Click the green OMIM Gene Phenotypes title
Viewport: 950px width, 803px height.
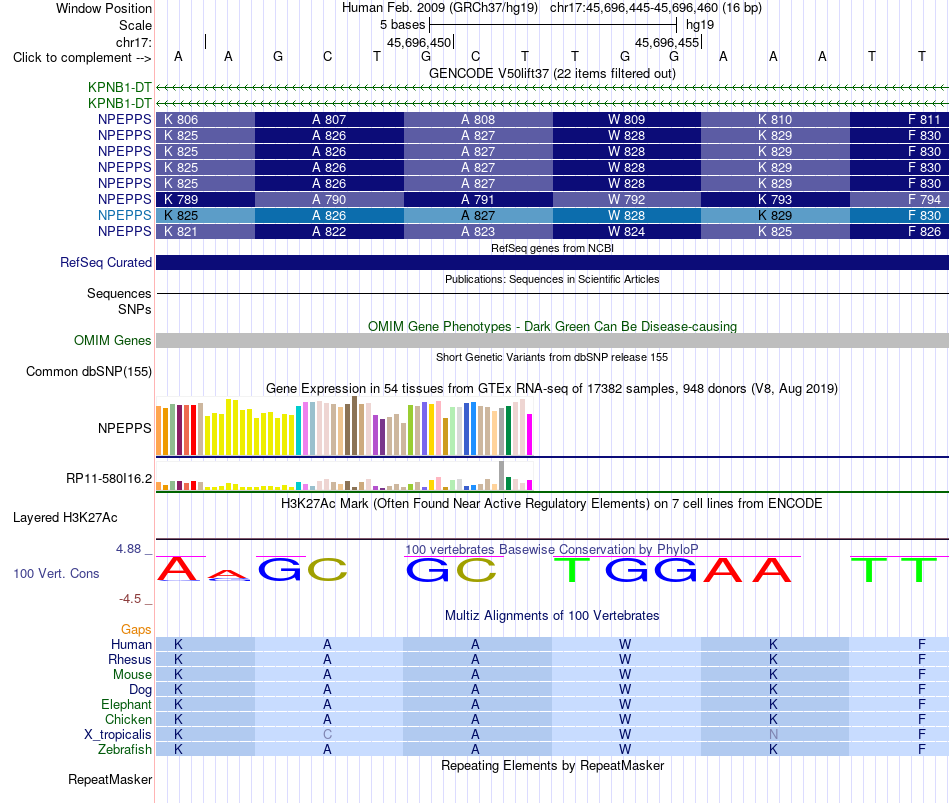[552, 326]
